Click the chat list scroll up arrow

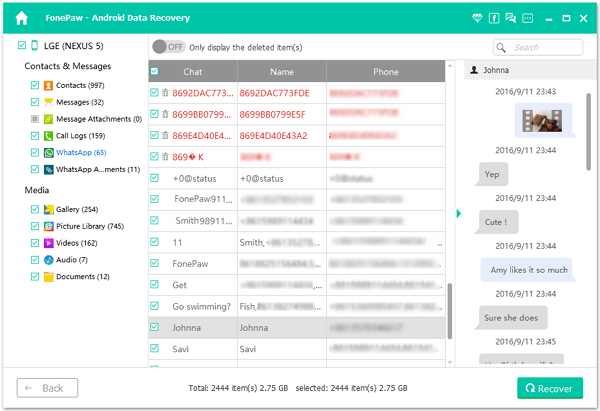[450, 66]
